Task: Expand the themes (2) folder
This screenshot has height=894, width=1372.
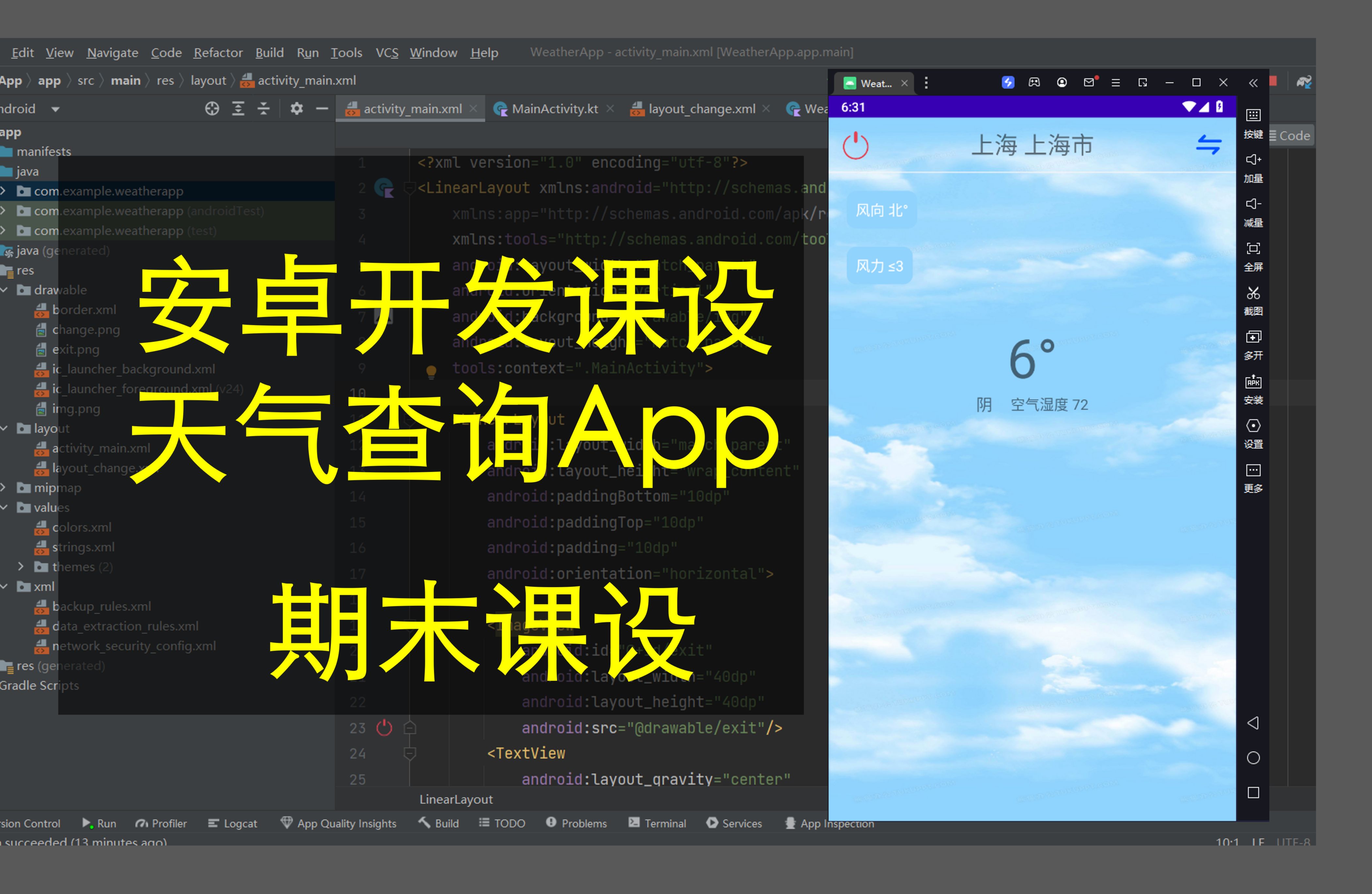Action: [x=21, y=566]
